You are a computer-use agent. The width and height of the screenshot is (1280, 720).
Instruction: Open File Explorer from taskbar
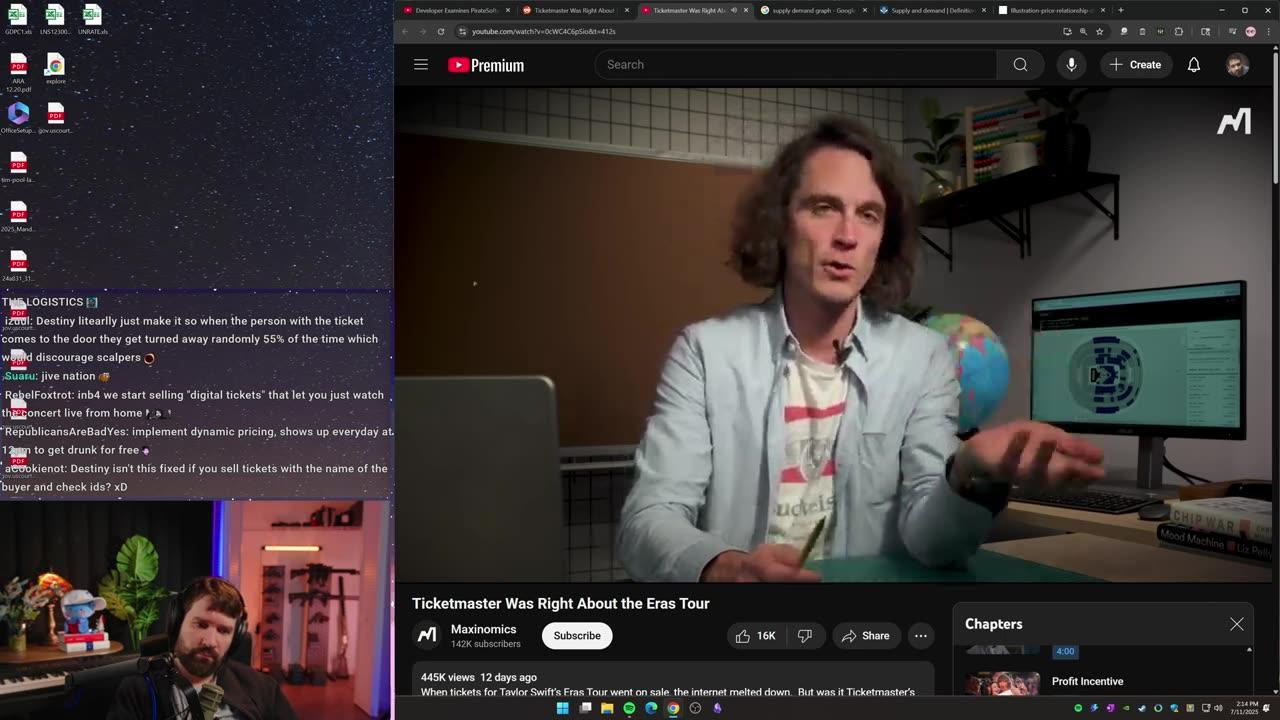pos(607,708)
